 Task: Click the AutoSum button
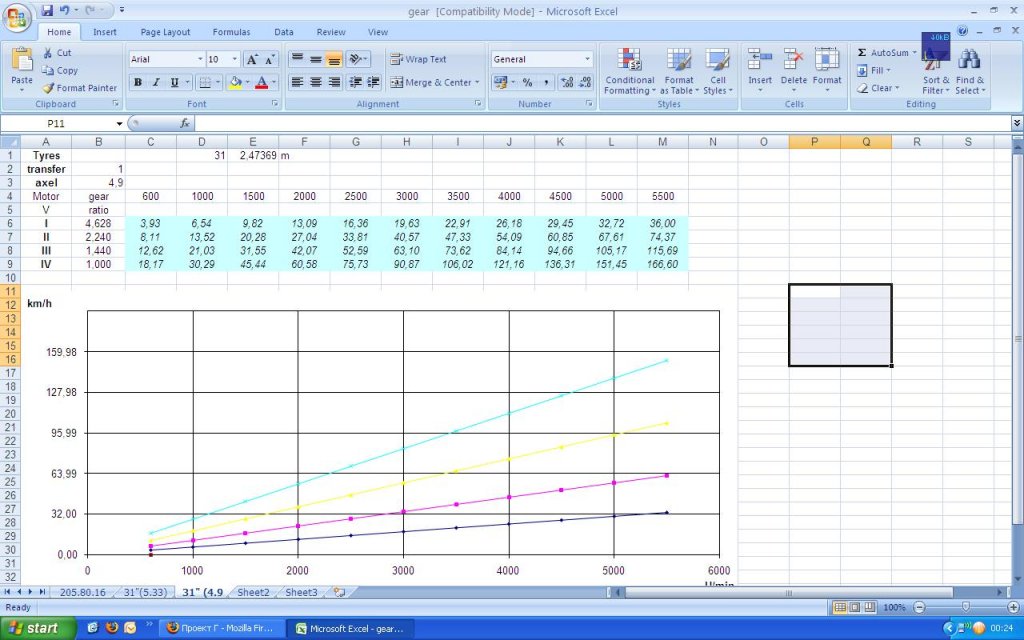(x=884, y=52)
